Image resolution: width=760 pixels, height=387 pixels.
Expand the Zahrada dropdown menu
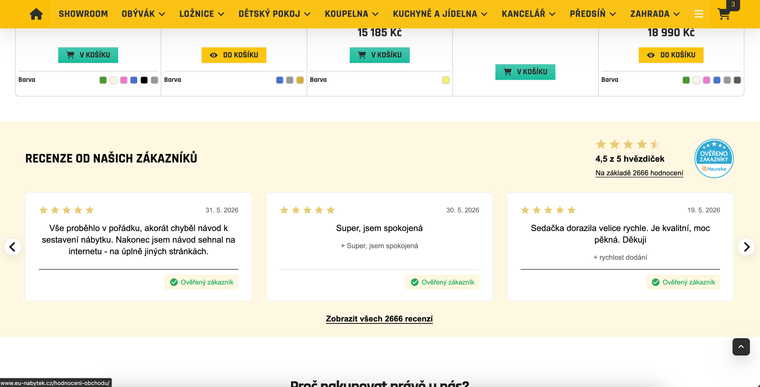[x=655, y=14]
